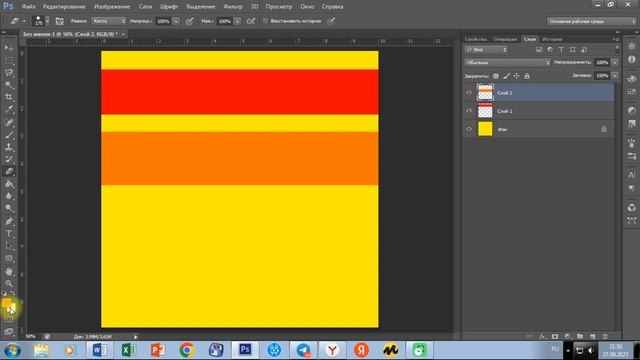Open the brush panel toggle in options bar
Image resolution: width=640 pixels, height=360 pixels.
pyautogui.click(x=60, y=21)
